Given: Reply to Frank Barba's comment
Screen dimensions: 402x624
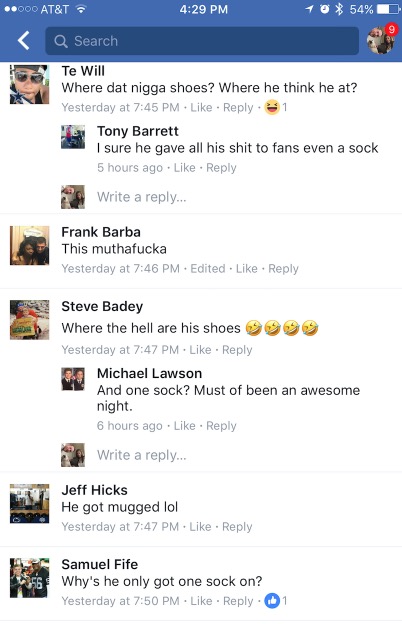Looking at the screenshot, I should [x=283, y=269].
